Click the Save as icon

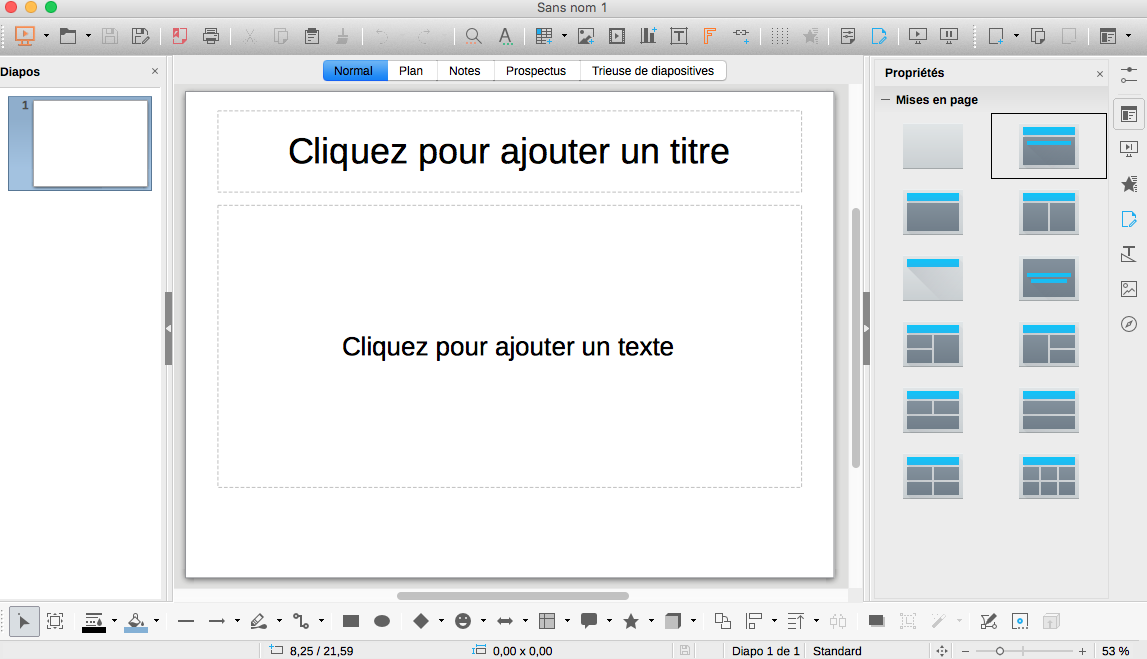coord(140,36)
